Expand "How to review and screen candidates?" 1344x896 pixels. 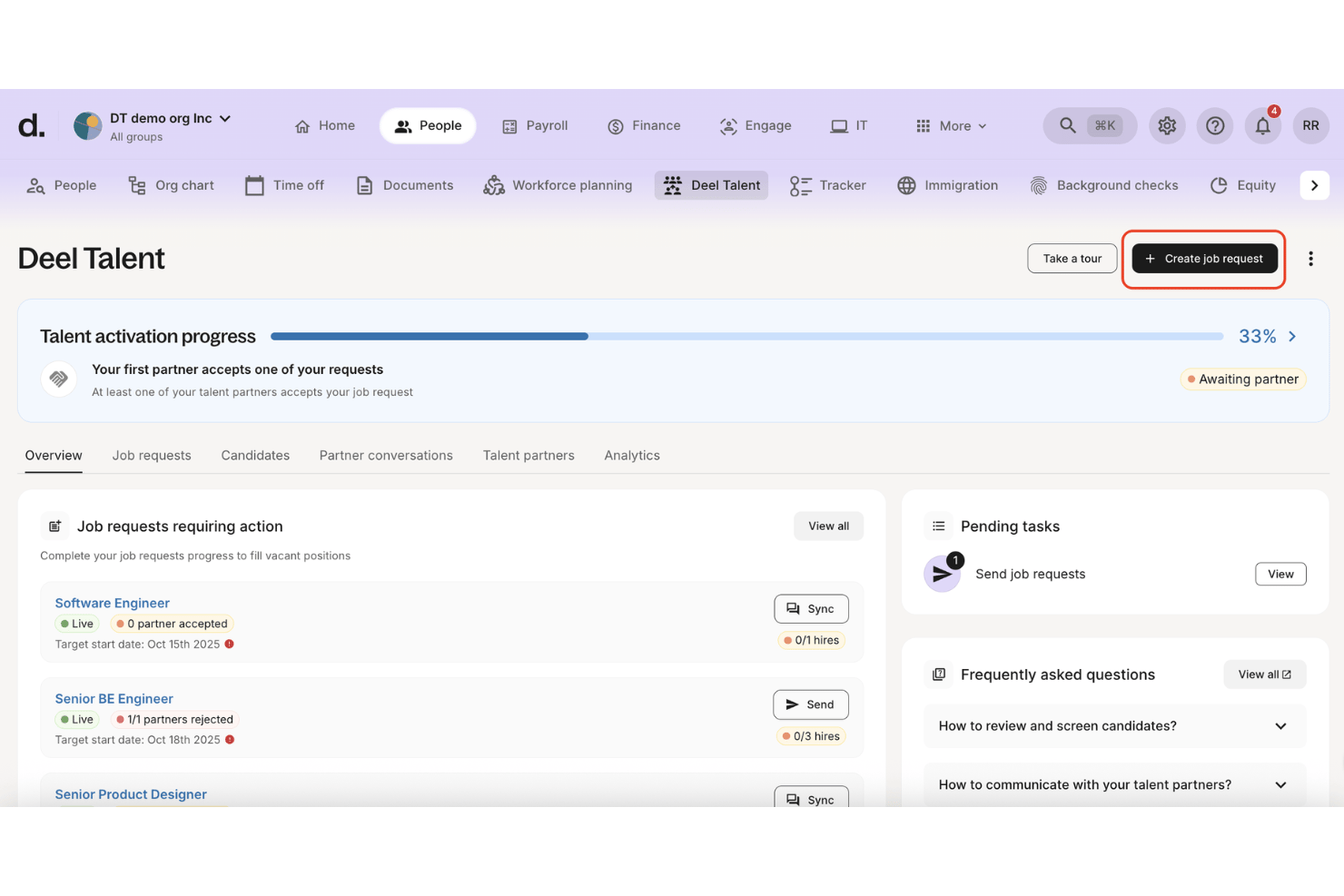click(1114, 726)
